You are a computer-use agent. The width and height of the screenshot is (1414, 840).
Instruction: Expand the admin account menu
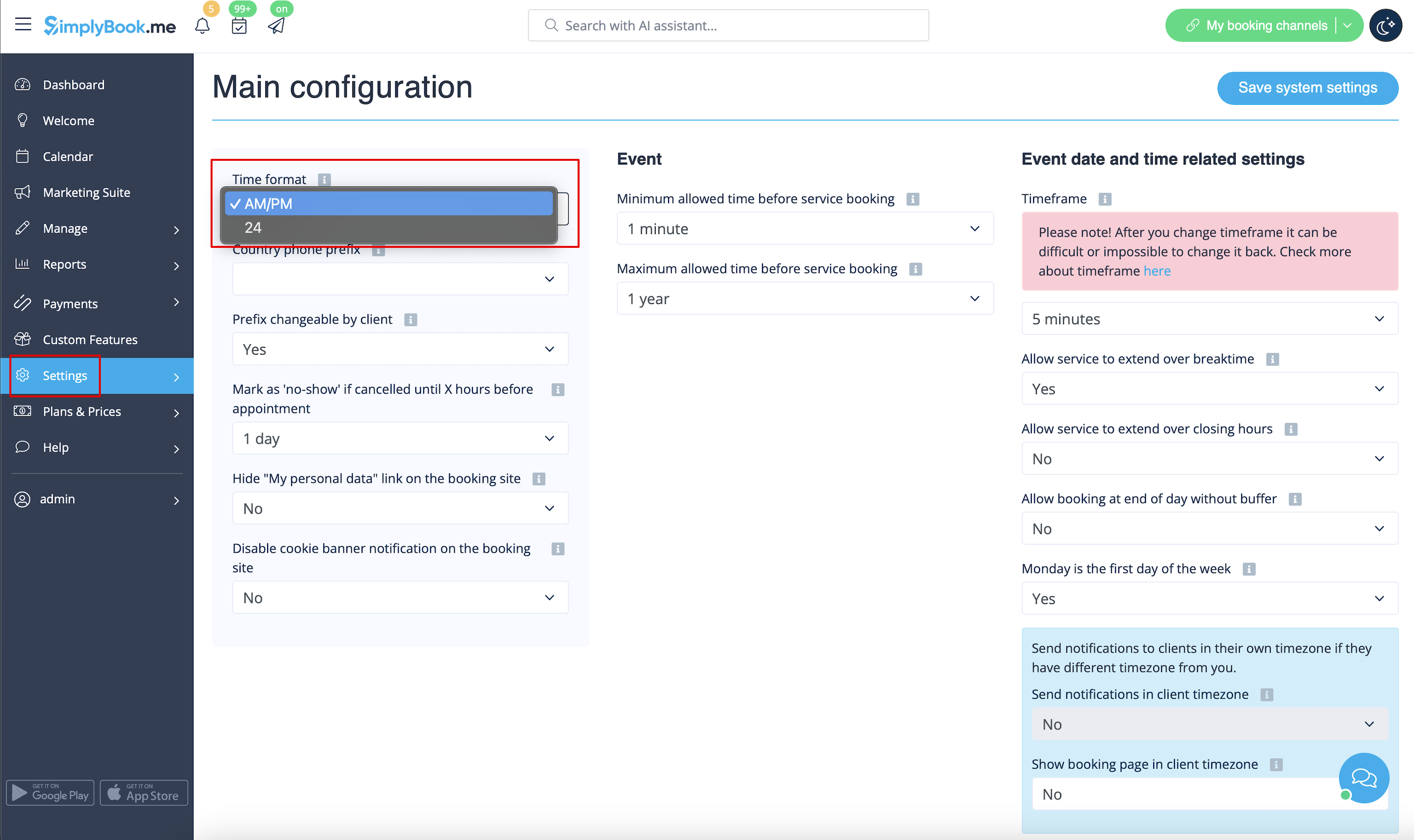pyautogui.click(x=97, y=499)
